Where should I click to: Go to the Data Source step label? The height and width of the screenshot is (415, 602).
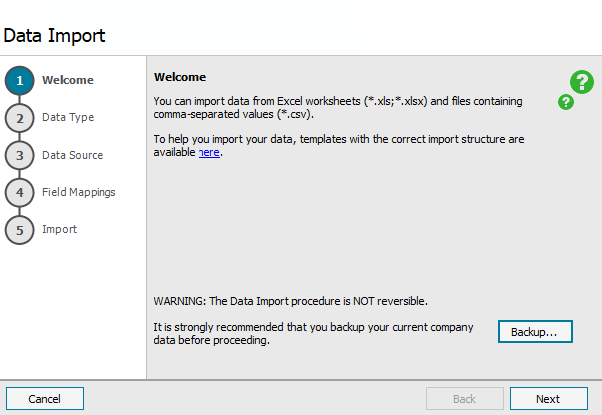pos(73,155)
